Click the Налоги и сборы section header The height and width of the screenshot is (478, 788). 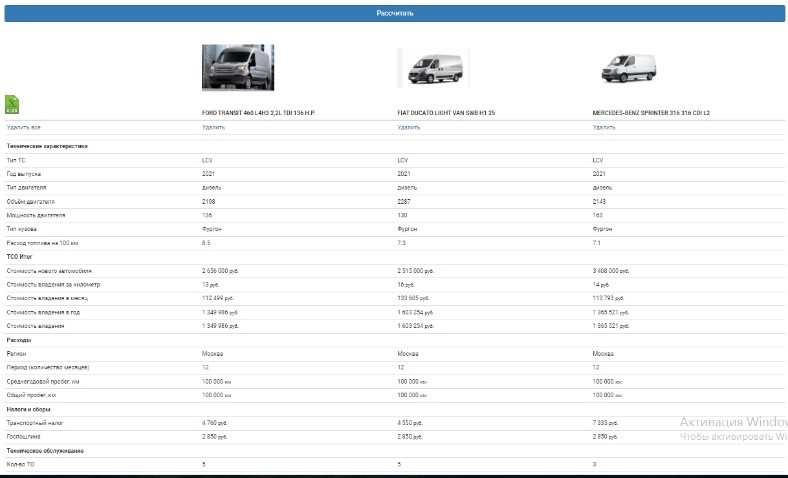[x=28, y=409]
